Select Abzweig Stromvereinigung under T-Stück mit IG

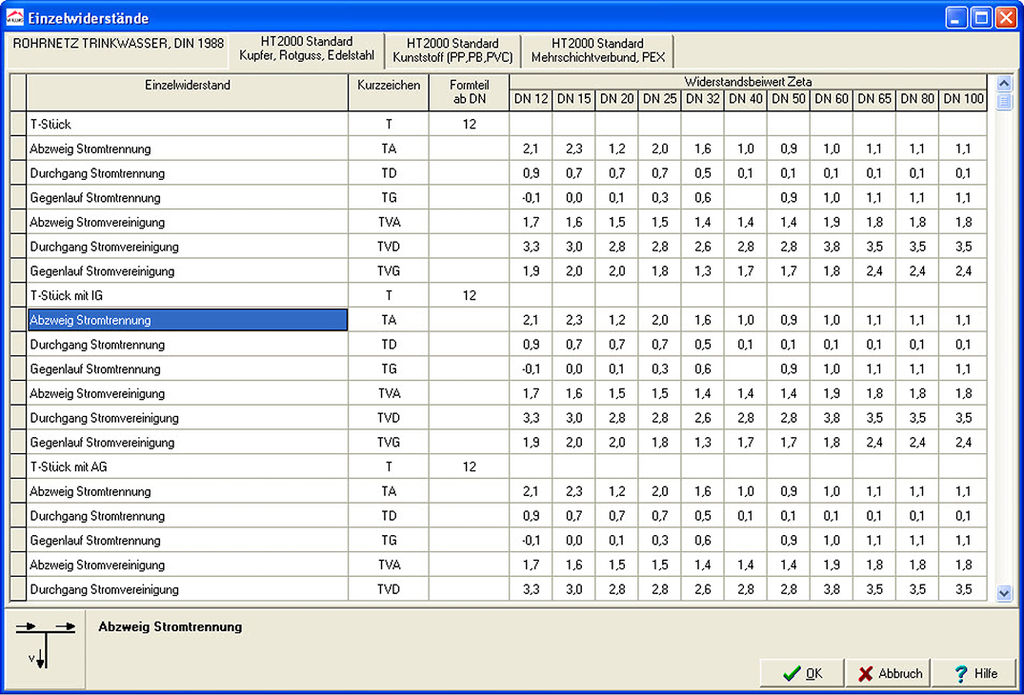[x=187, y=393]
